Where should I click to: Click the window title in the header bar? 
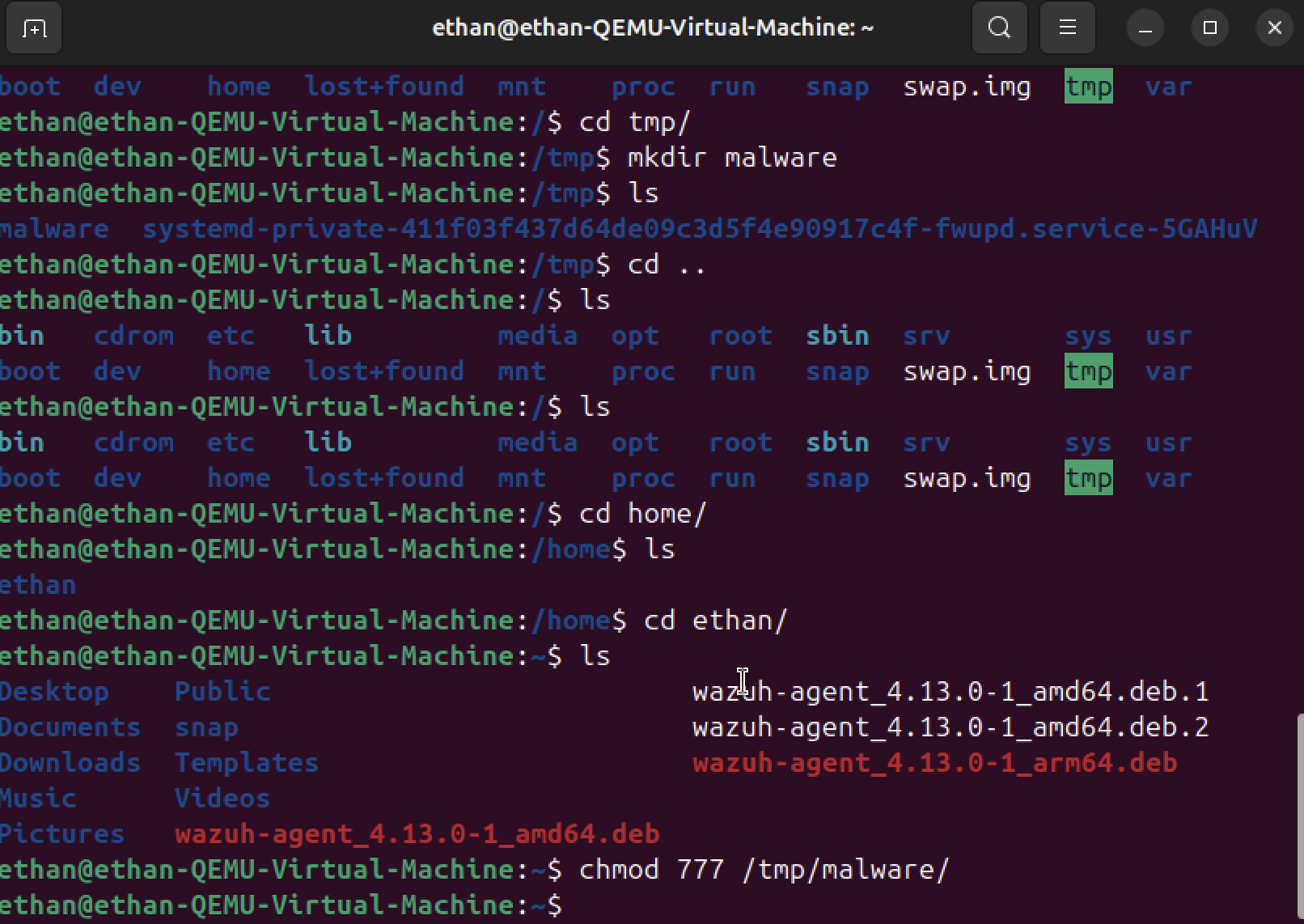[653, 28]
